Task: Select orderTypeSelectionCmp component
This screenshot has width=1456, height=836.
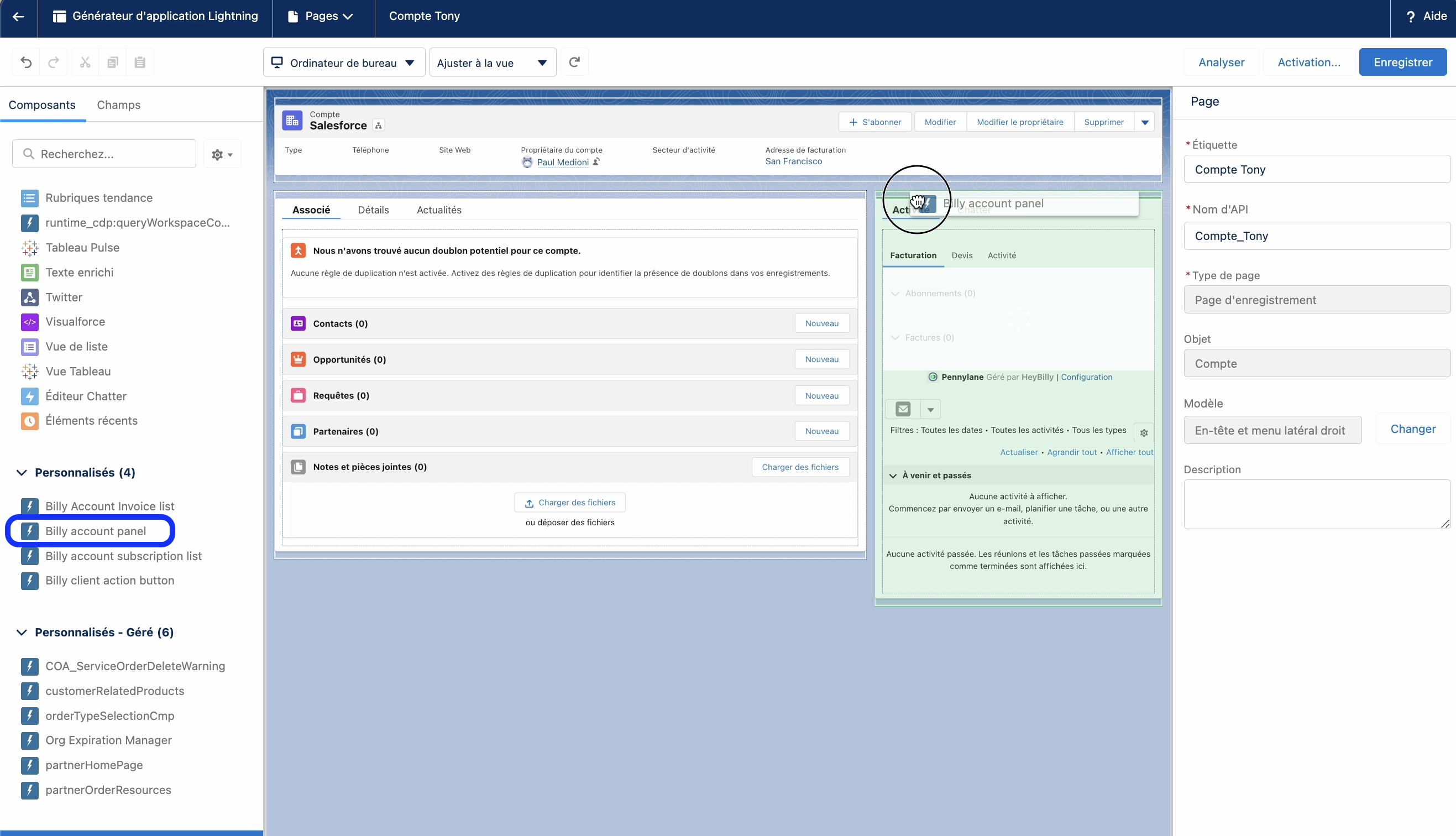Action: (x=97, y=716)
